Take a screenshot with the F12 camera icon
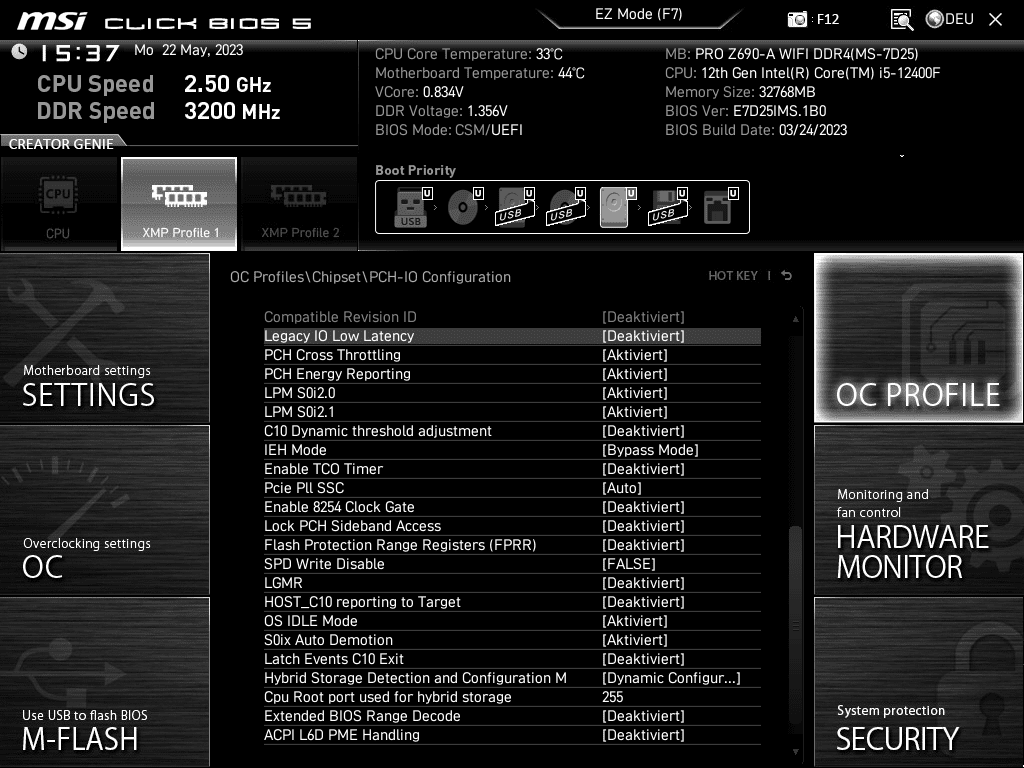1024x768 pixels. [x=797, y=19]
